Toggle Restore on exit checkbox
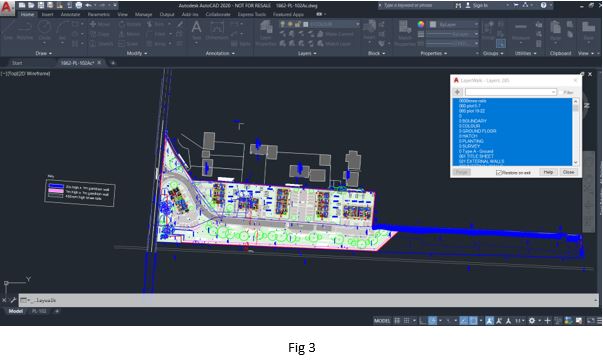The width and height of the screenshot is (603, 360). (x=499, y=172)
